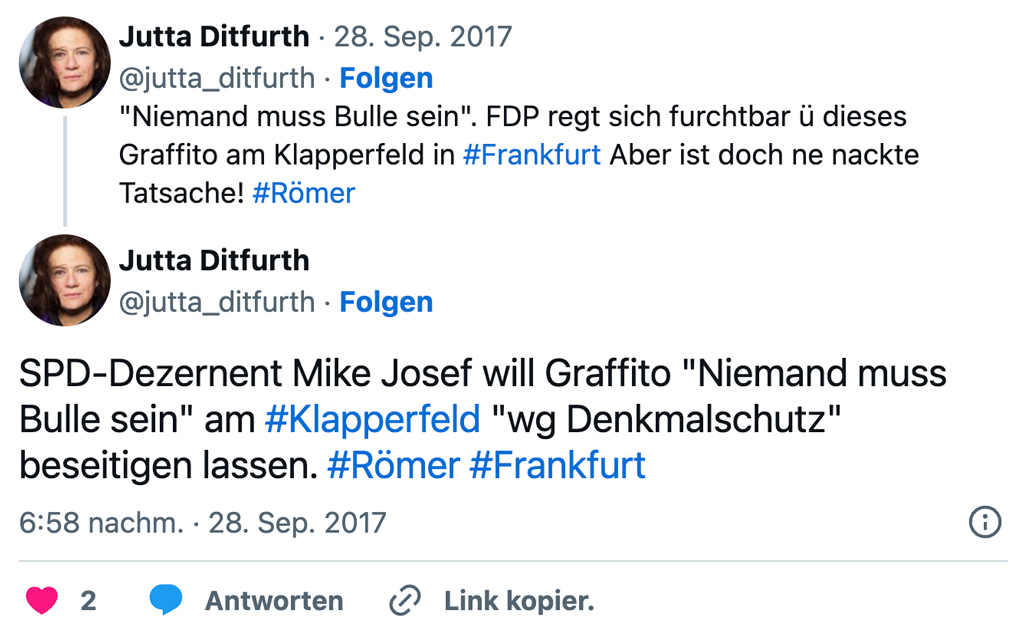Click the like count number 2
This screenshot has width=1024, height=632.
[x=88, y=601]
